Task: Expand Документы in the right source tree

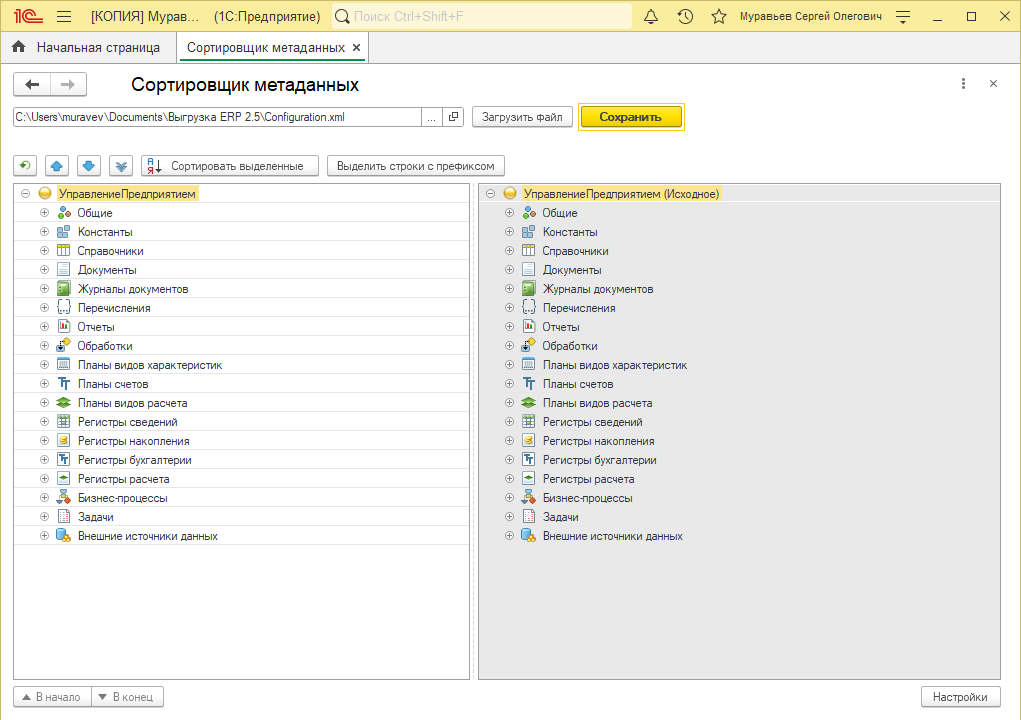Action: click(509, 270)
